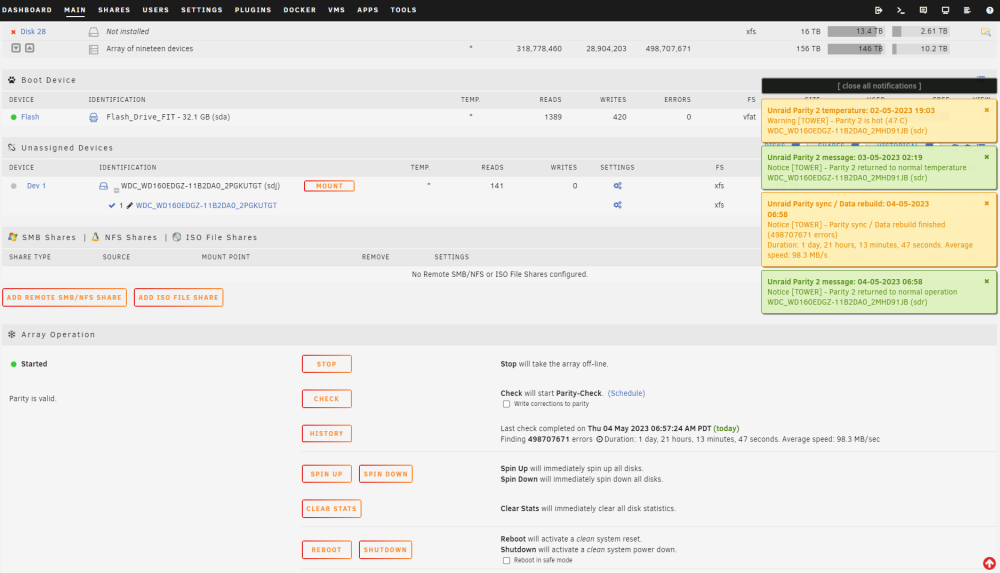Click the array scroll-up arrow toggle
The width and height of the screenshot is (1000, 573).
(x=29, y=48)
